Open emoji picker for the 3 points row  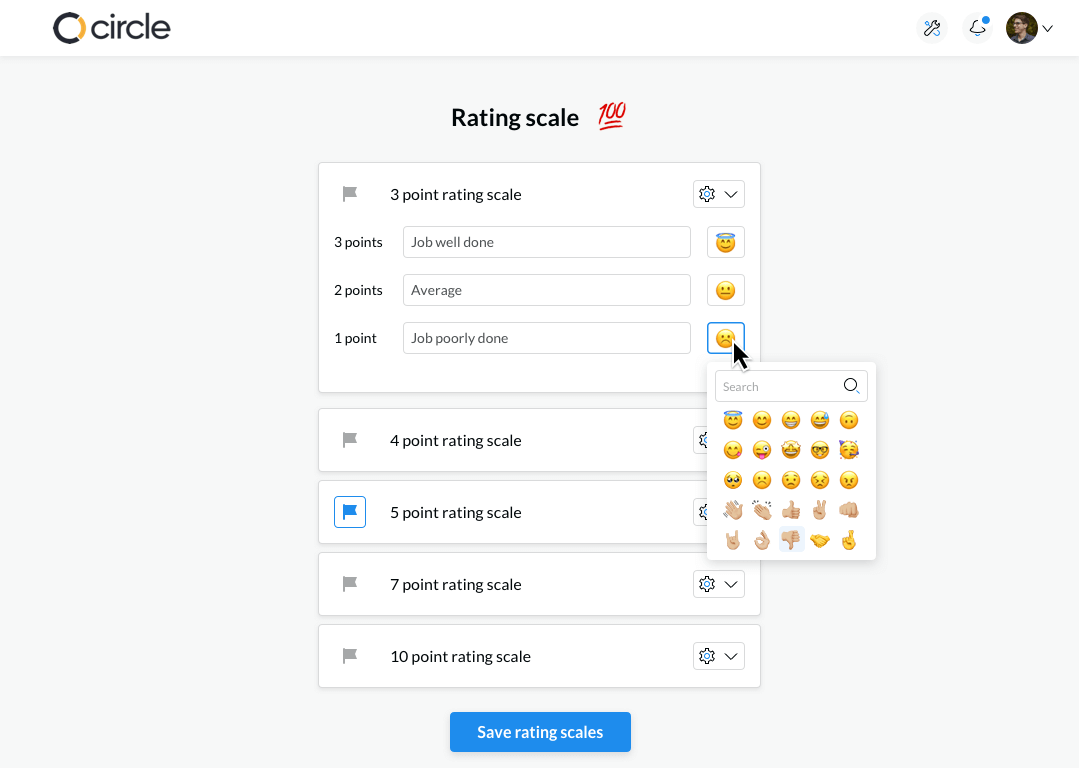(x=726, y=242)
